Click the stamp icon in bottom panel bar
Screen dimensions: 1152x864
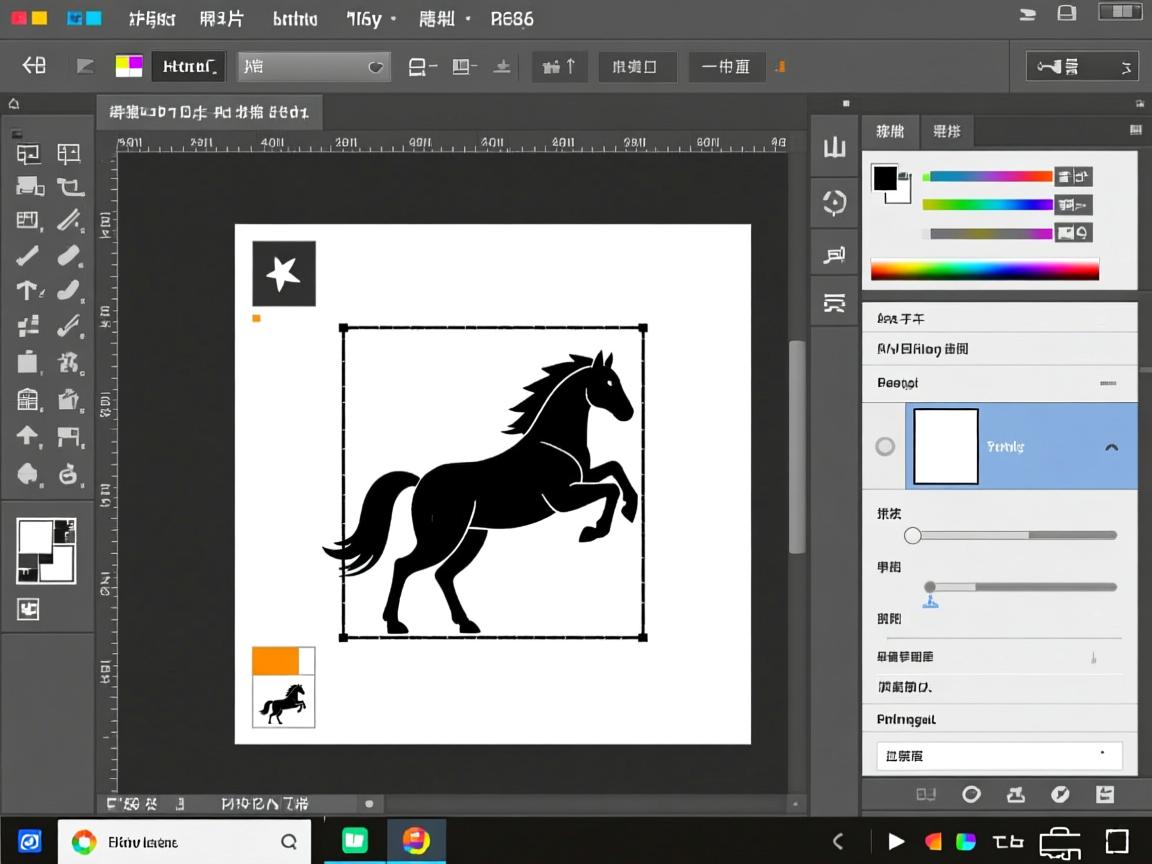[x=1015, y=795]
